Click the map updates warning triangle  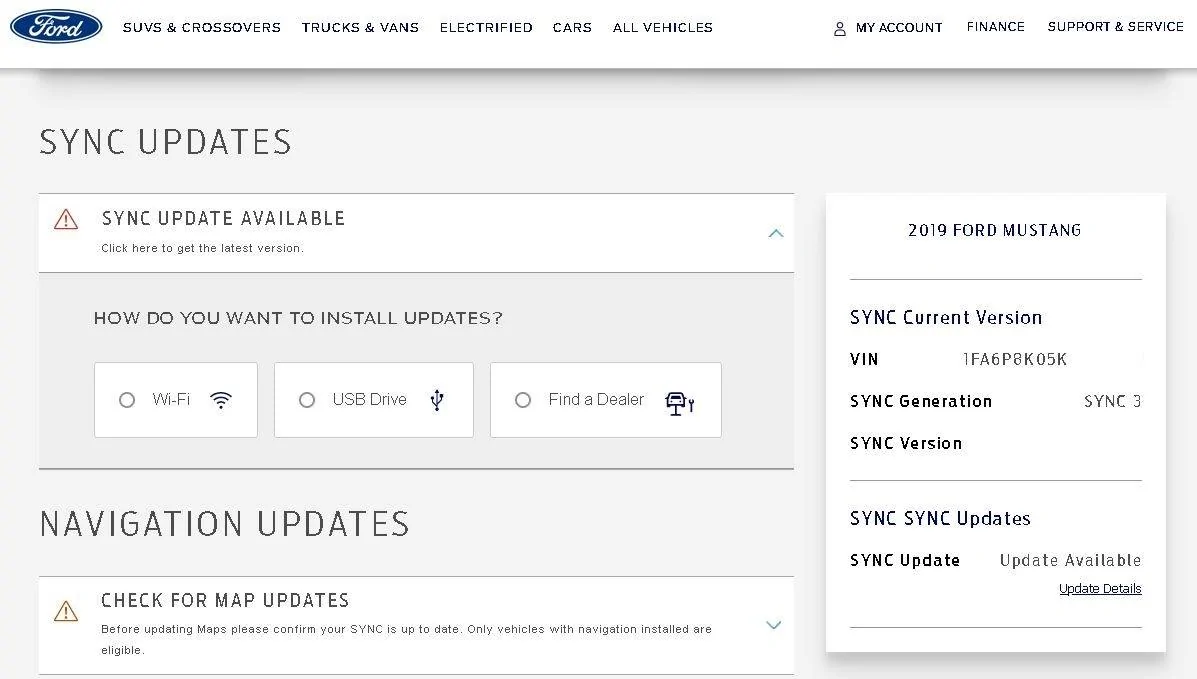tap(66, 611)
